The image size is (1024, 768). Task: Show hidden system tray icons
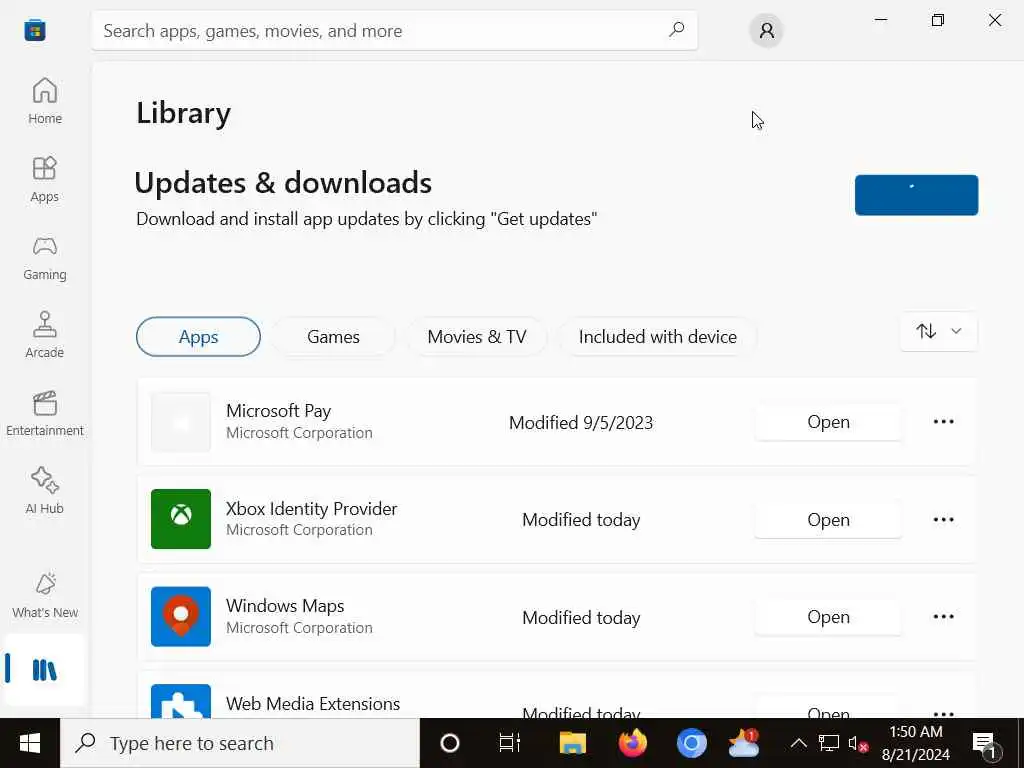[x=798, y=743]
